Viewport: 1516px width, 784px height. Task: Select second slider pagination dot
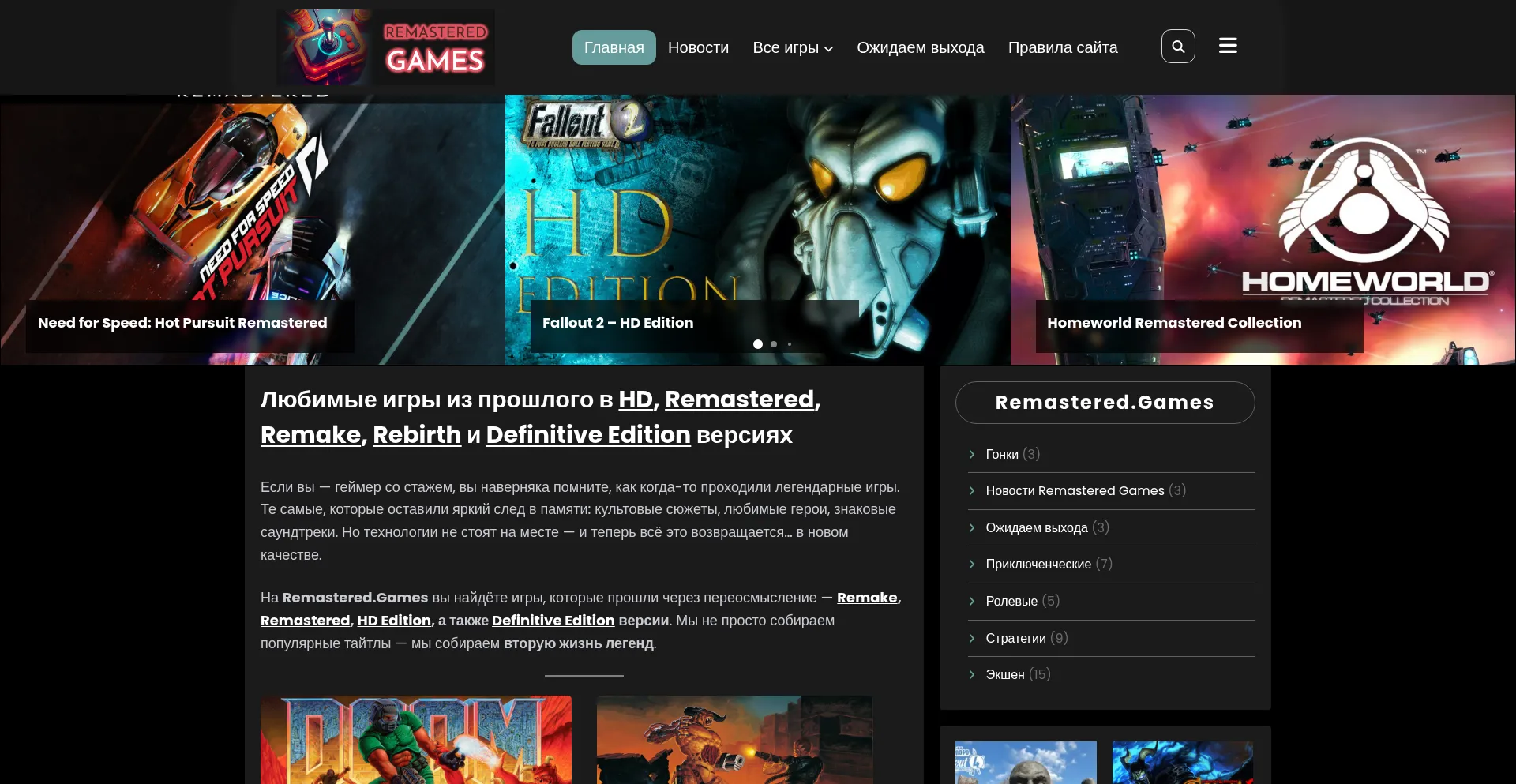[774, 344]
